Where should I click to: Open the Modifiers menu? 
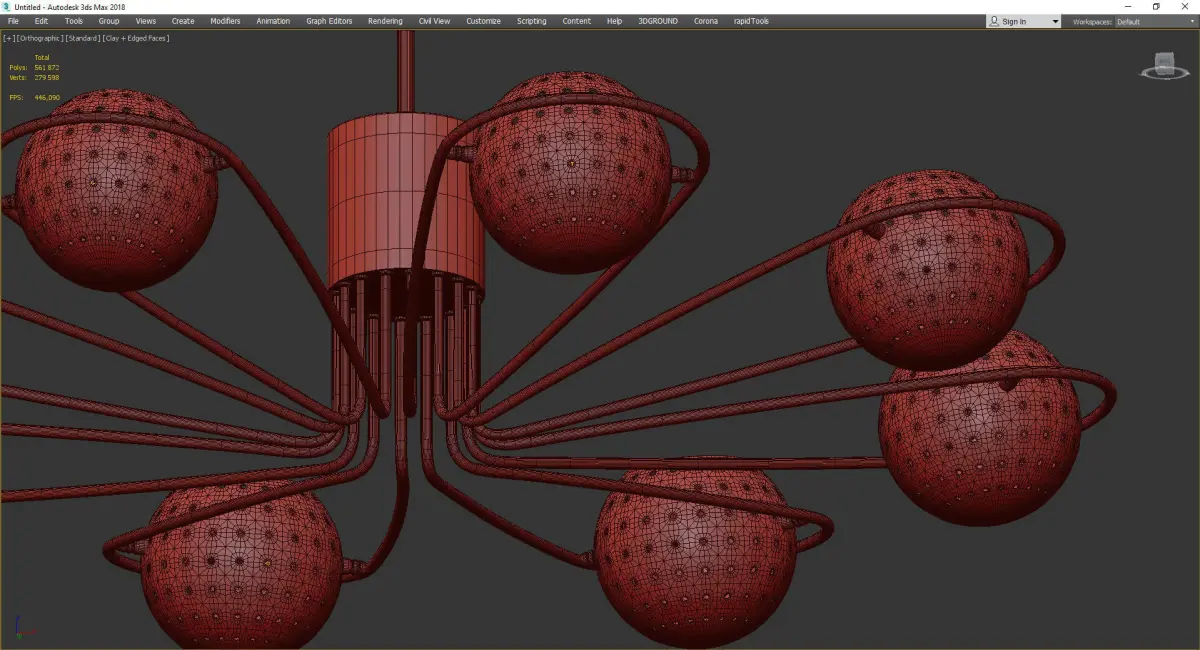point(225,21)
